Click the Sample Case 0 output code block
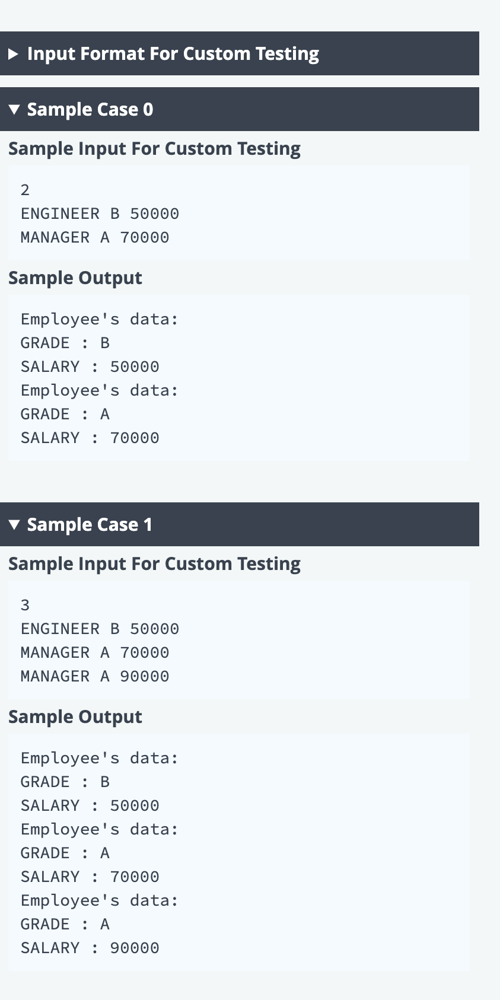This screenshot has width=500, height=1000. pos(239,378)
